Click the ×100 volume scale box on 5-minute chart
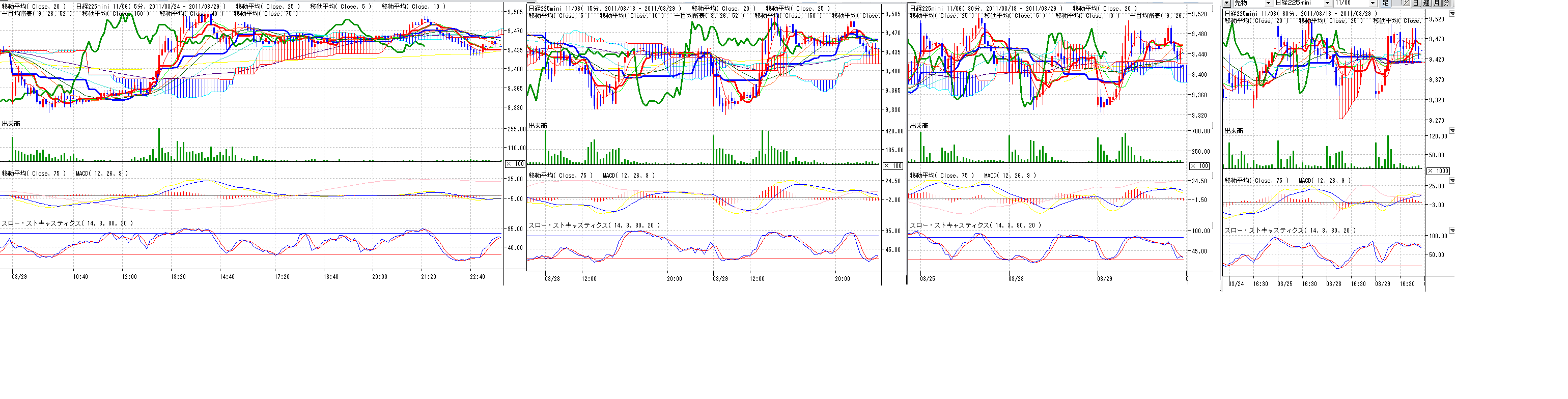 515,164
